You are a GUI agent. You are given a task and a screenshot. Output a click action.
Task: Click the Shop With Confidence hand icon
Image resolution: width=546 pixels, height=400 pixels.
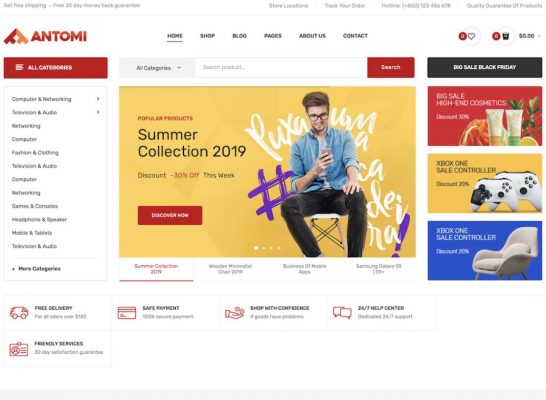(x=234, y=313)
